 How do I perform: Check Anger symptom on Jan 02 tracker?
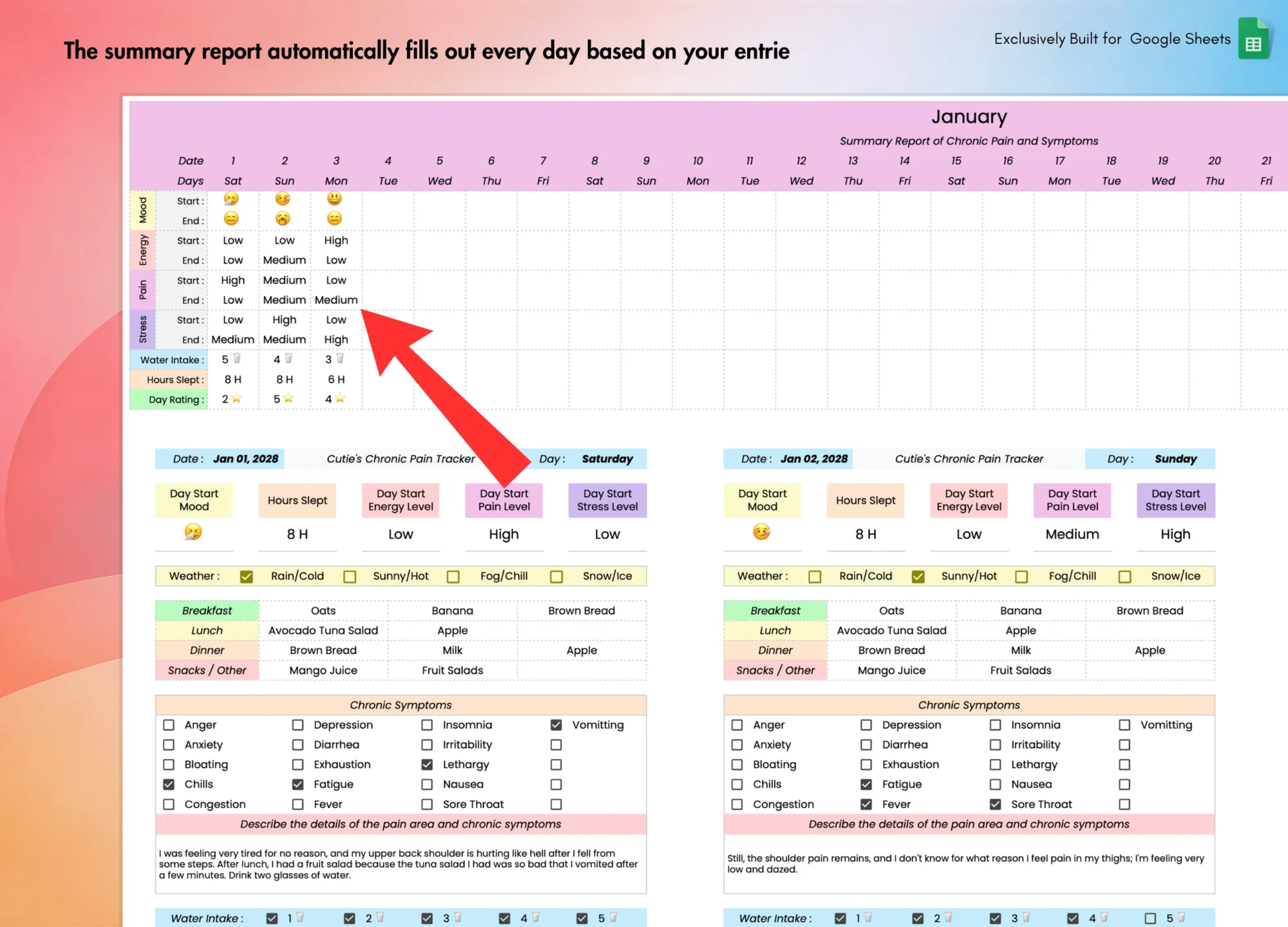pos(737,725)
